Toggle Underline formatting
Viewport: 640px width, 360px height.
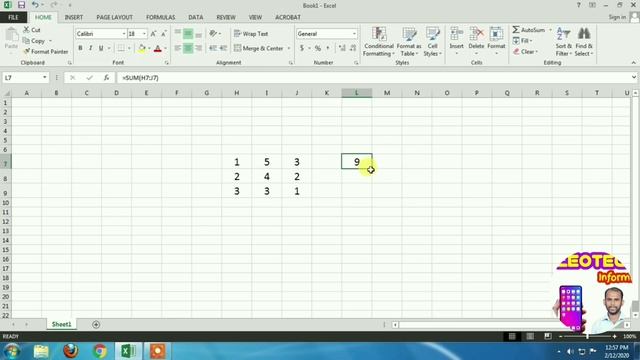101,48
